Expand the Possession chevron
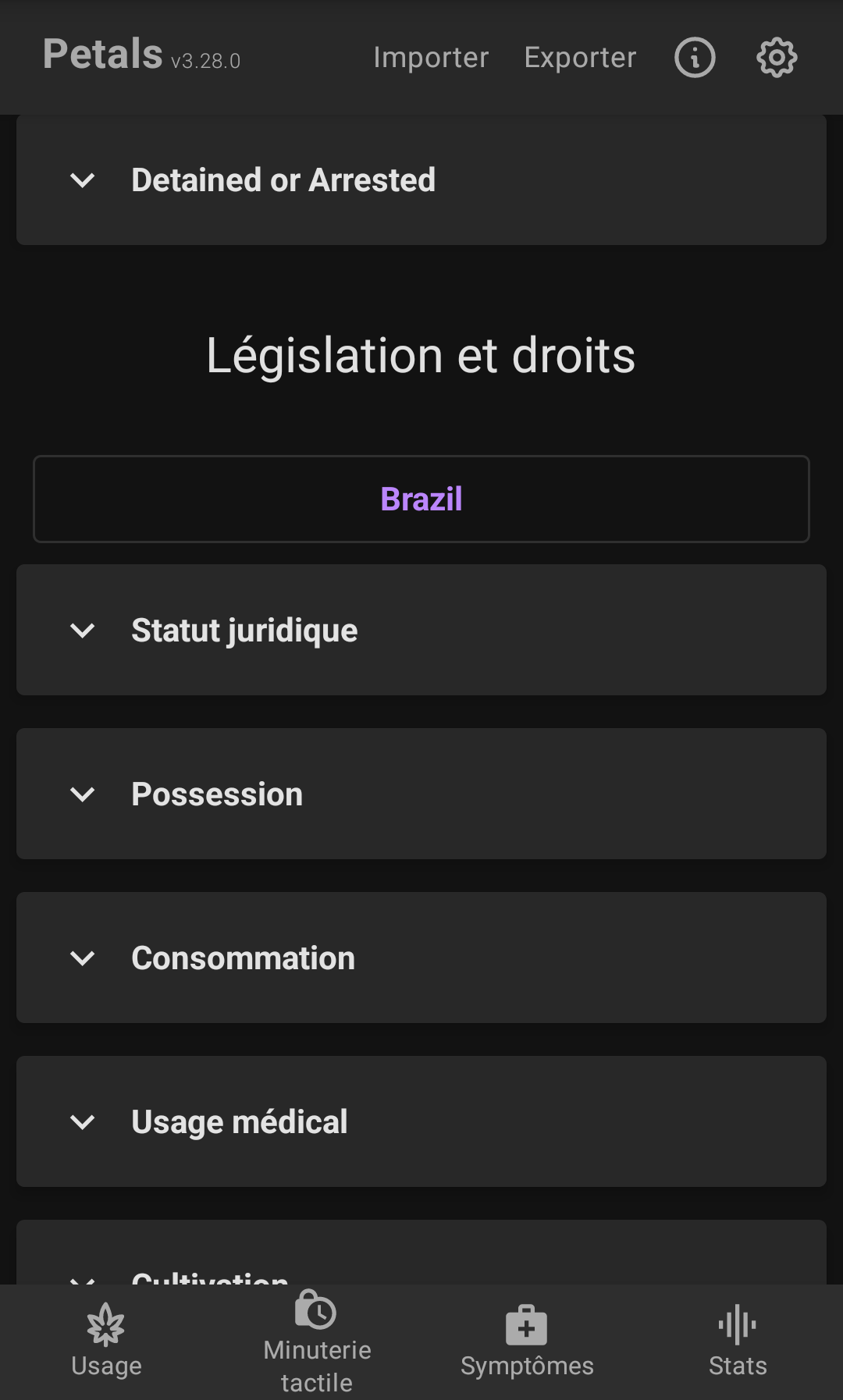The width and height of the screenshot is (843, 1400). (x=83, y=794)
